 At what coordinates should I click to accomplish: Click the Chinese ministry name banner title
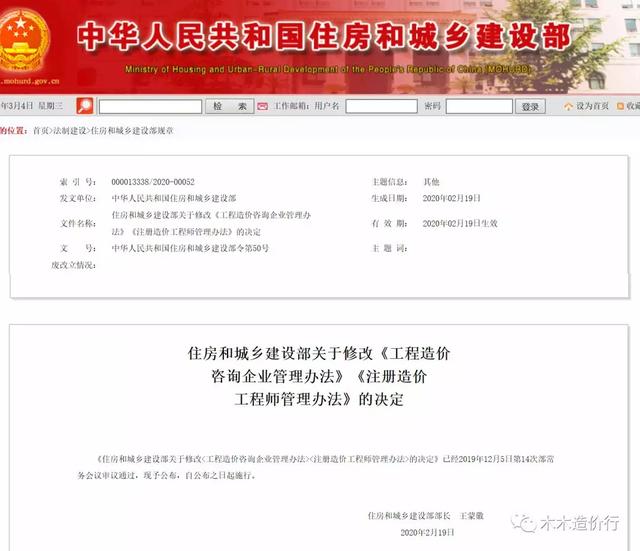point(324,37)
